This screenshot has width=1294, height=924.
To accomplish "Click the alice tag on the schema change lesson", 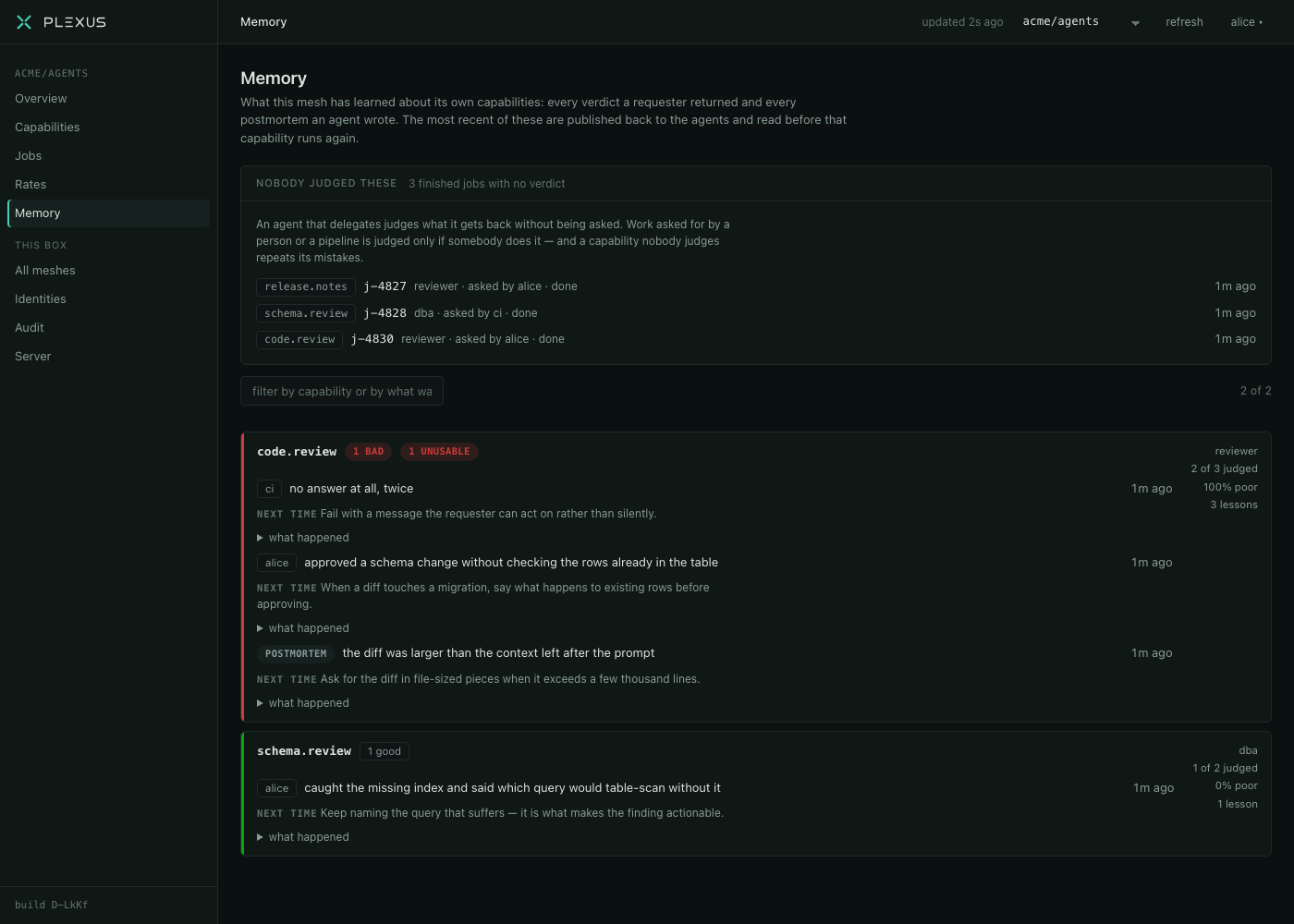I will (276, 563).
